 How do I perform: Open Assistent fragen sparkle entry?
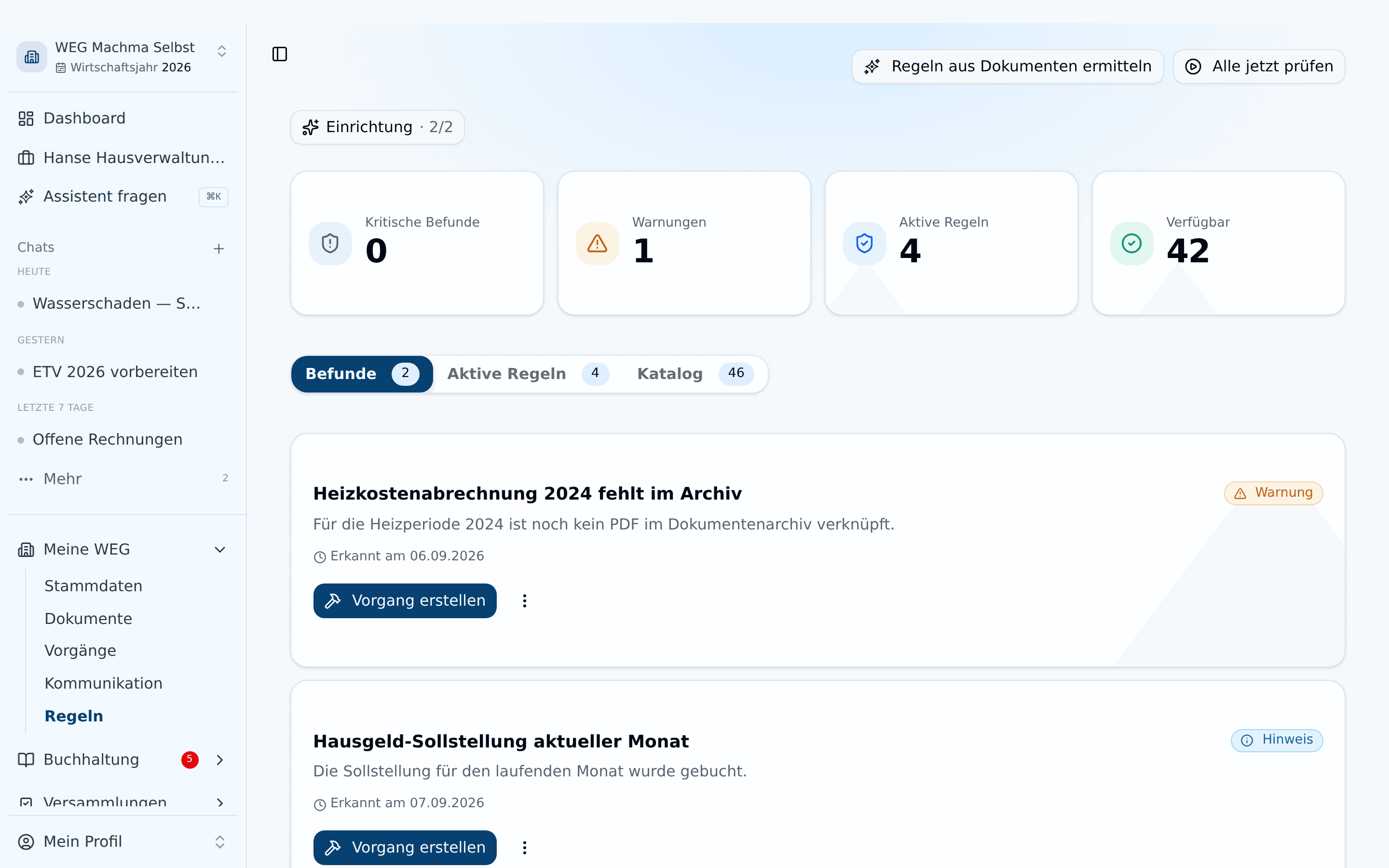click(x=123, y=196)
